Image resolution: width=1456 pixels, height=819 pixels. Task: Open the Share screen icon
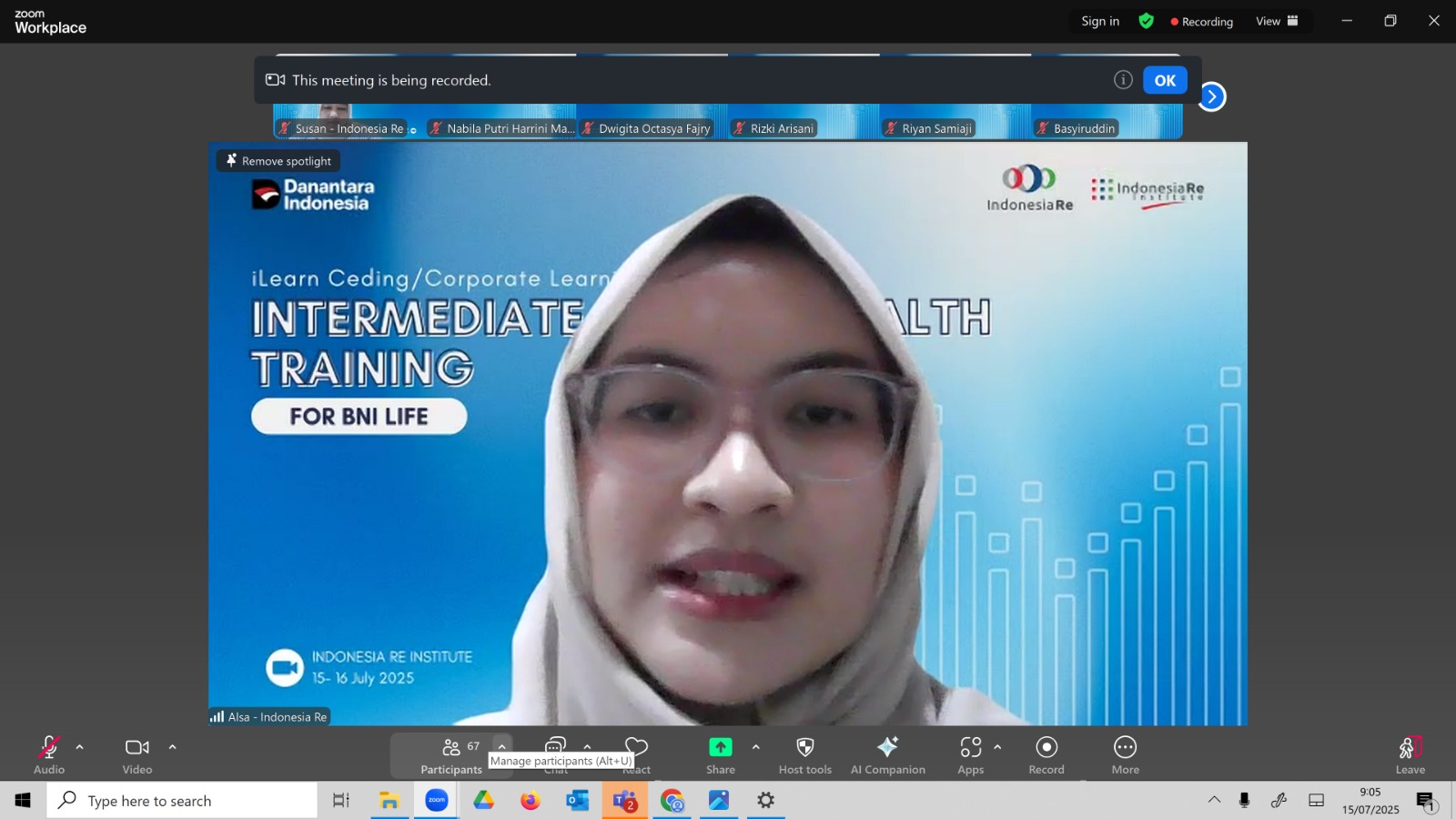tap(721, 747)
